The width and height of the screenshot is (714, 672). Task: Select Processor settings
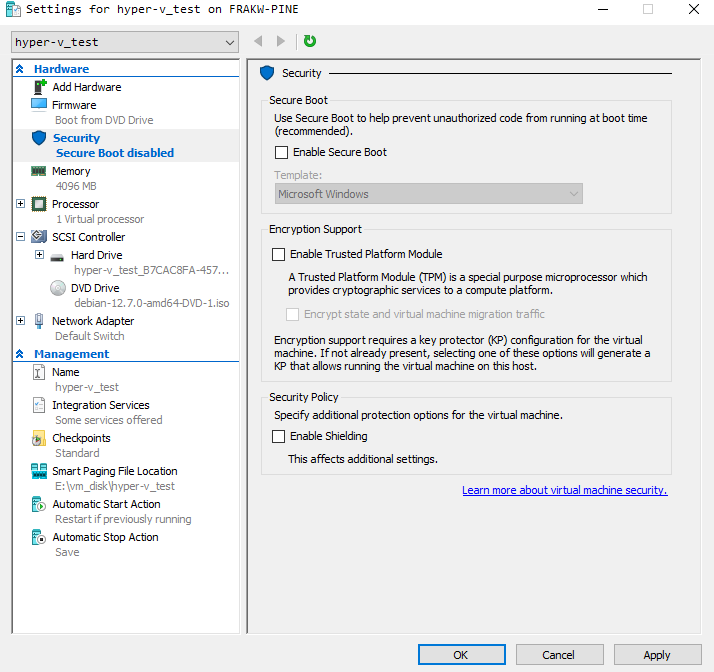click(76, 204)
